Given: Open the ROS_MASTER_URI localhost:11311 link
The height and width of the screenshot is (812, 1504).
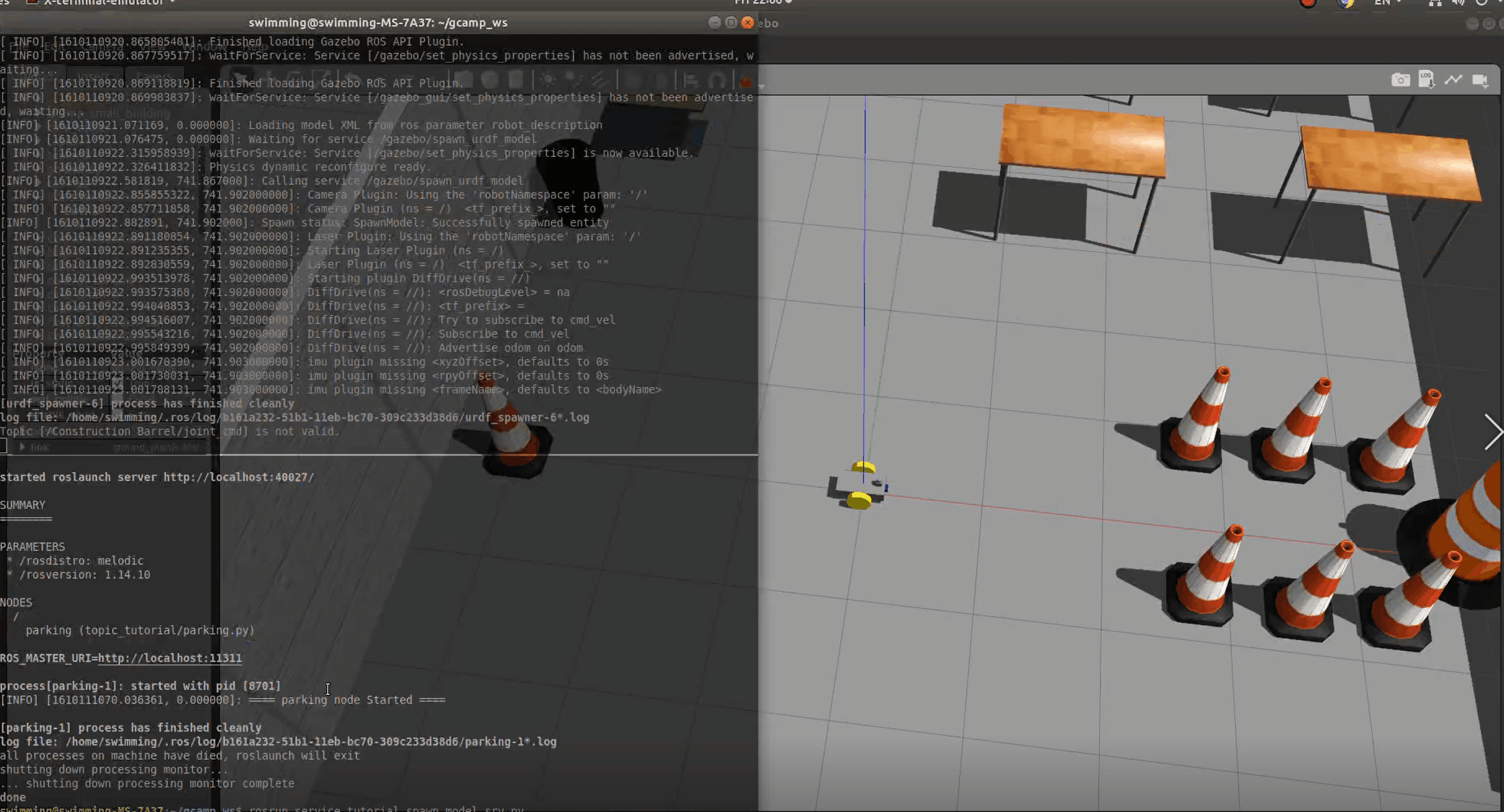Looking at the screenshot, I should pos(169,658).
